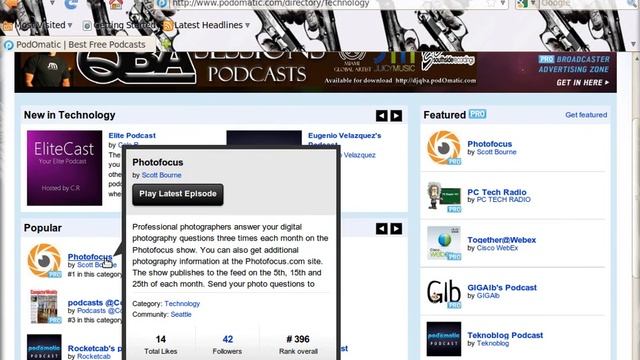
Task: Open the PC Tech Radio podcast title
Action: tap(497, 192)
